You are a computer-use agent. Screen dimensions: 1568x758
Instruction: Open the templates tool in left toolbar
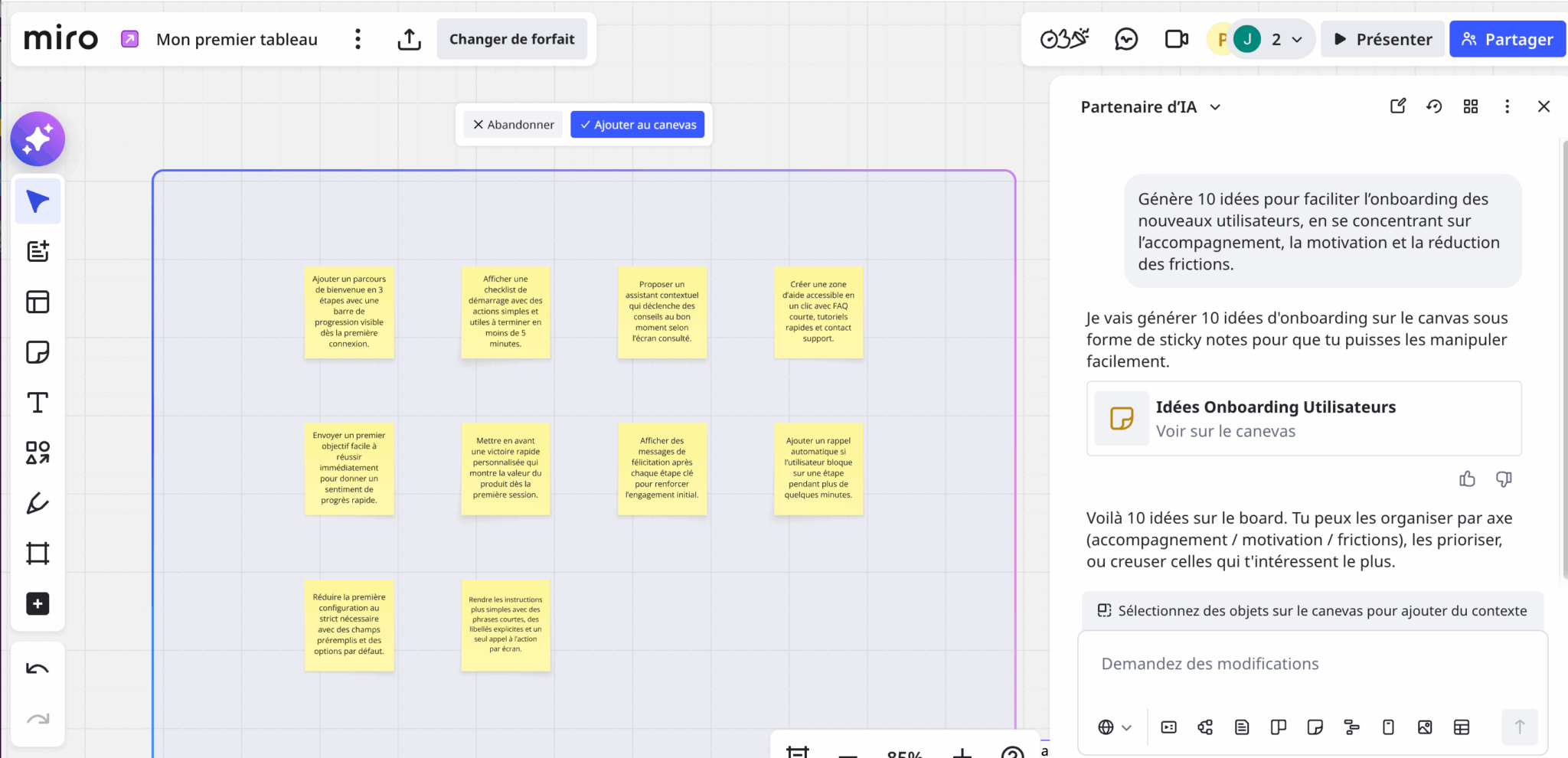pos(38,302)
